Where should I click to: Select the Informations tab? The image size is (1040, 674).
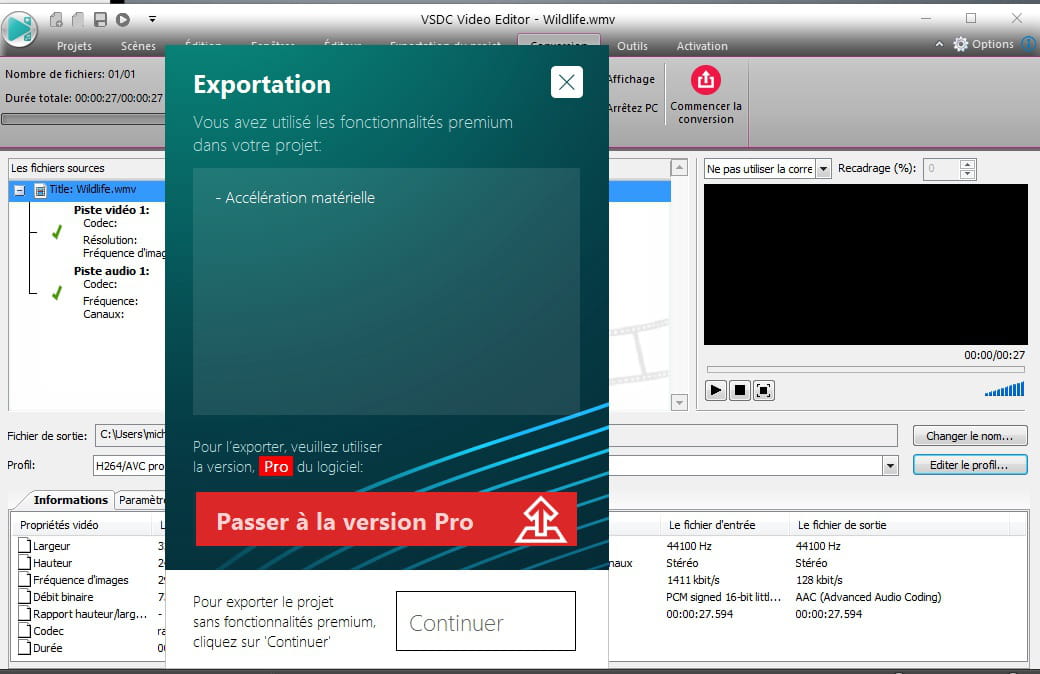pos(70,500)
